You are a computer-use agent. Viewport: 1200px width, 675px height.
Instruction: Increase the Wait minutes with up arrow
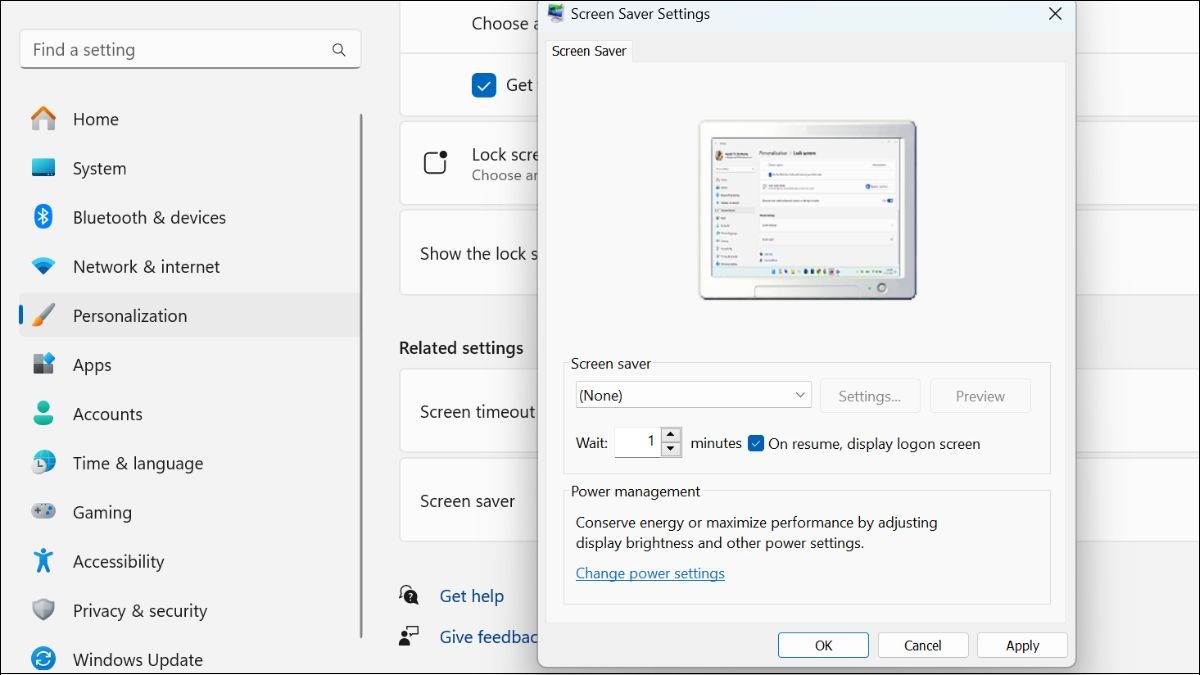(x=671, y=435)
